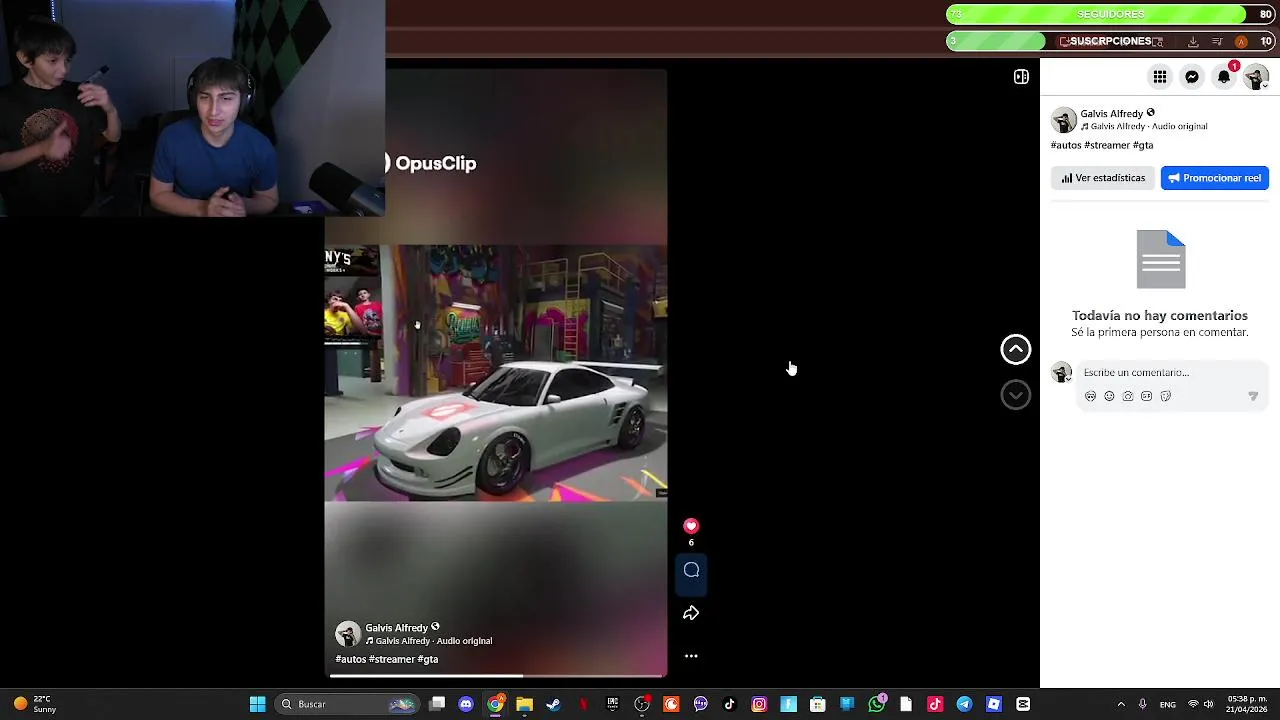The height and width of the screenshot is (720, 1280).
Task: Open File Explorer from taskbar
Action: click(x=524, y=704)
